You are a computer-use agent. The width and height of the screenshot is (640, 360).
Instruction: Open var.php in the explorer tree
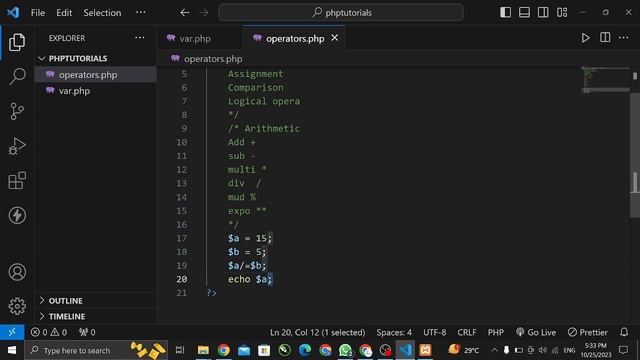coord(96,91)
